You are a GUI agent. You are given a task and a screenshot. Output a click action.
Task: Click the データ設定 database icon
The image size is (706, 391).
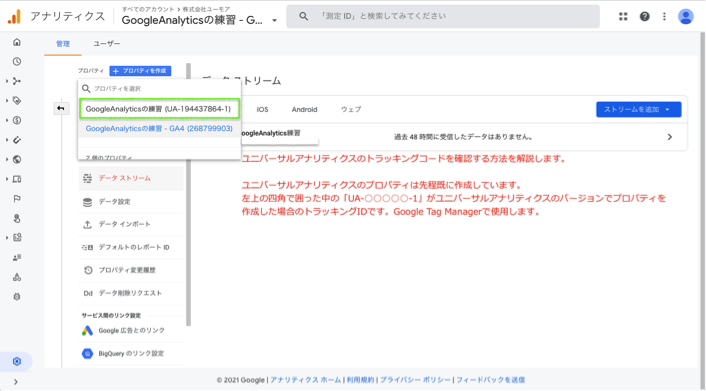[x=87, y=202]
